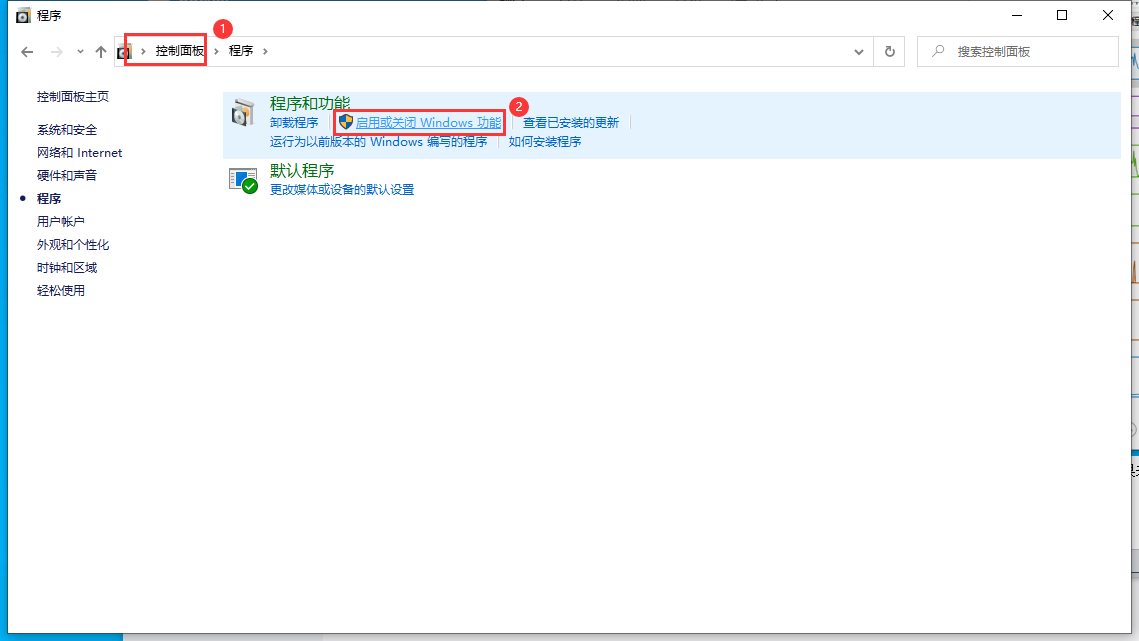Select 控制面板 in the address breadcrumb
This screenshot has width=1139, height=641.
(x=179, y=51)
